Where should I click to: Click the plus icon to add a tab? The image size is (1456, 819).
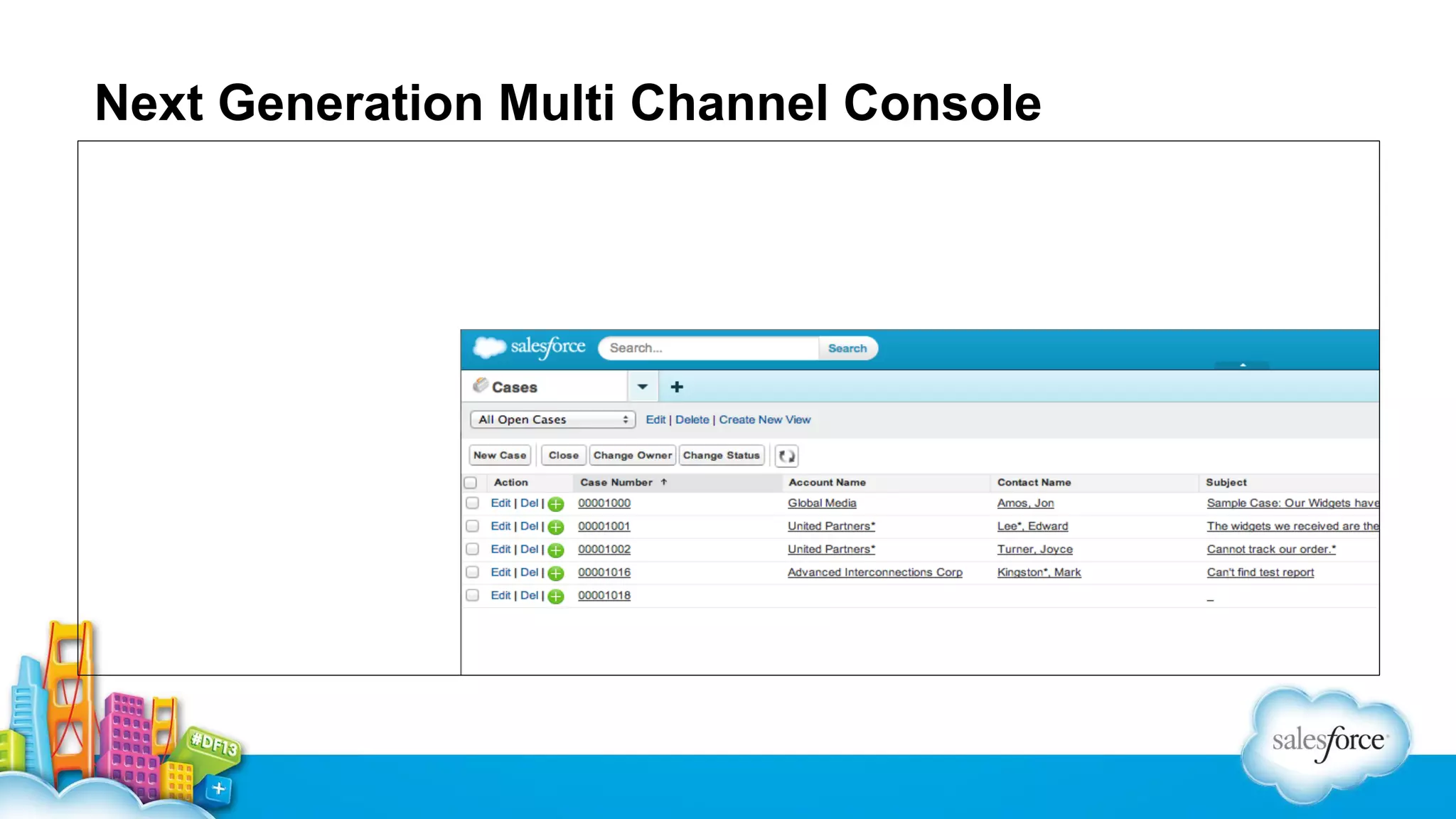click(x=677, y=387)
